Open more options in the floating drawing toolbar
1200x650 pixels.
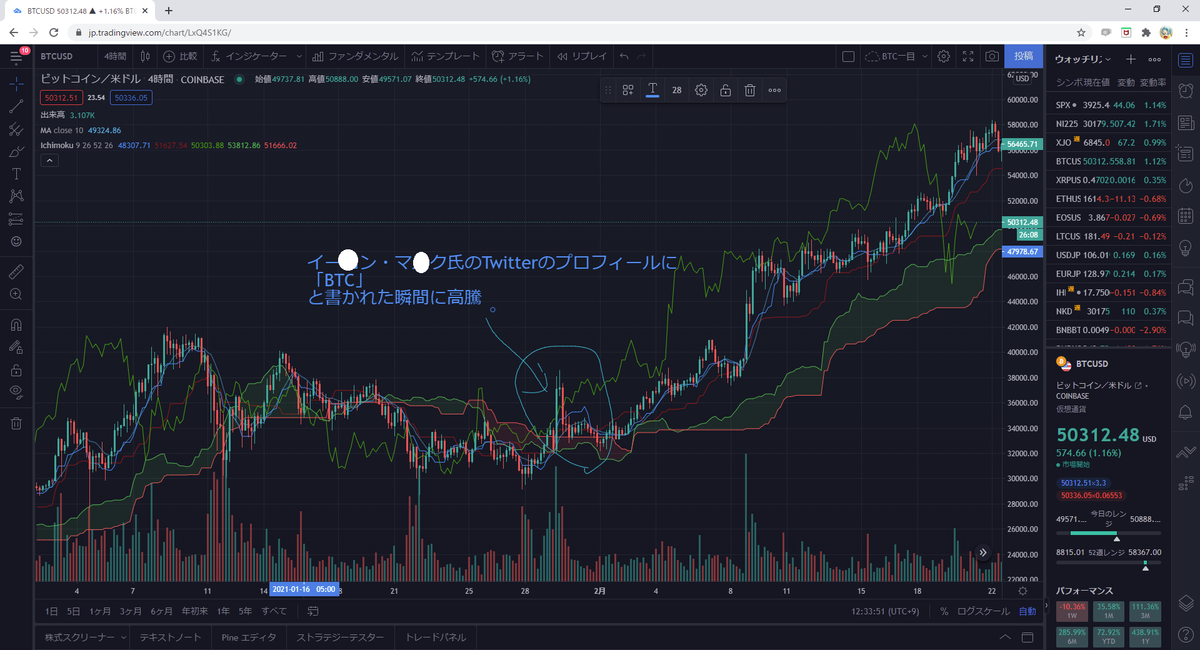tap(775, 90)
